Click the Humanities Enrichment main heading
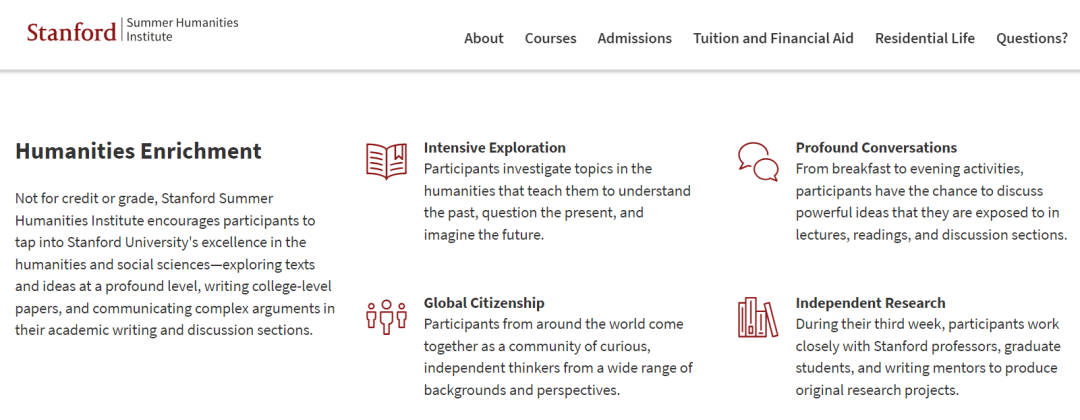Viewport: 1080px width, 420px height. [x=138, y=151]
